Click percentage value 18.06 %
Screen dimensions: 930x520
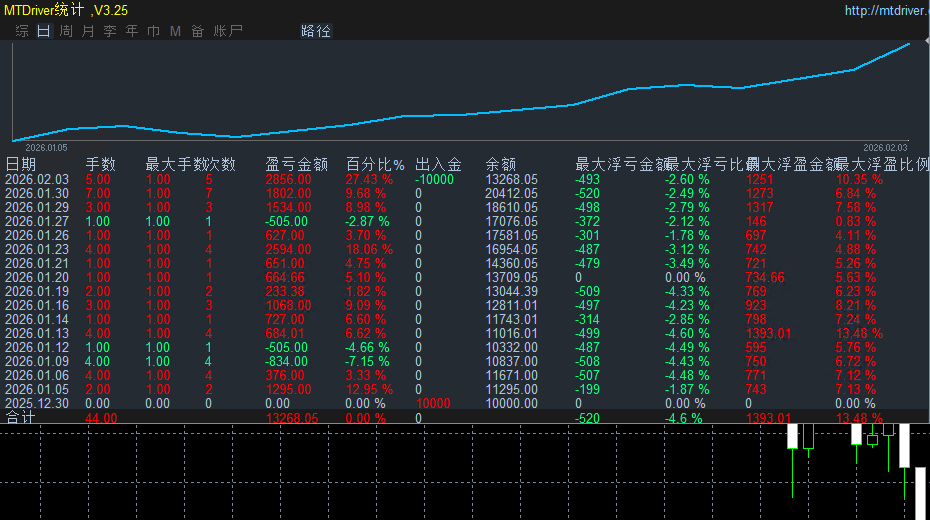369,249
